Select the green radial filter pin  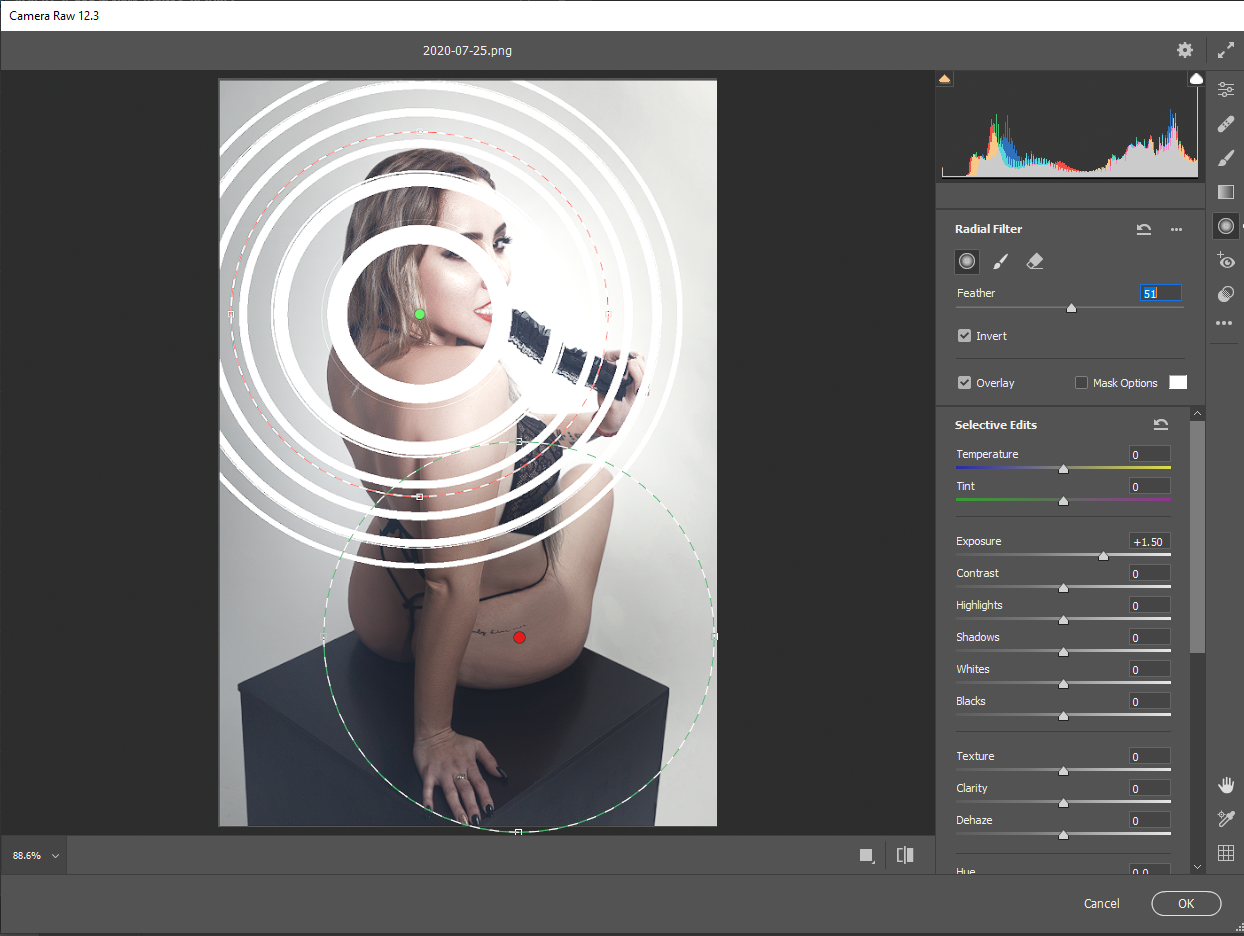coord(420,314)
